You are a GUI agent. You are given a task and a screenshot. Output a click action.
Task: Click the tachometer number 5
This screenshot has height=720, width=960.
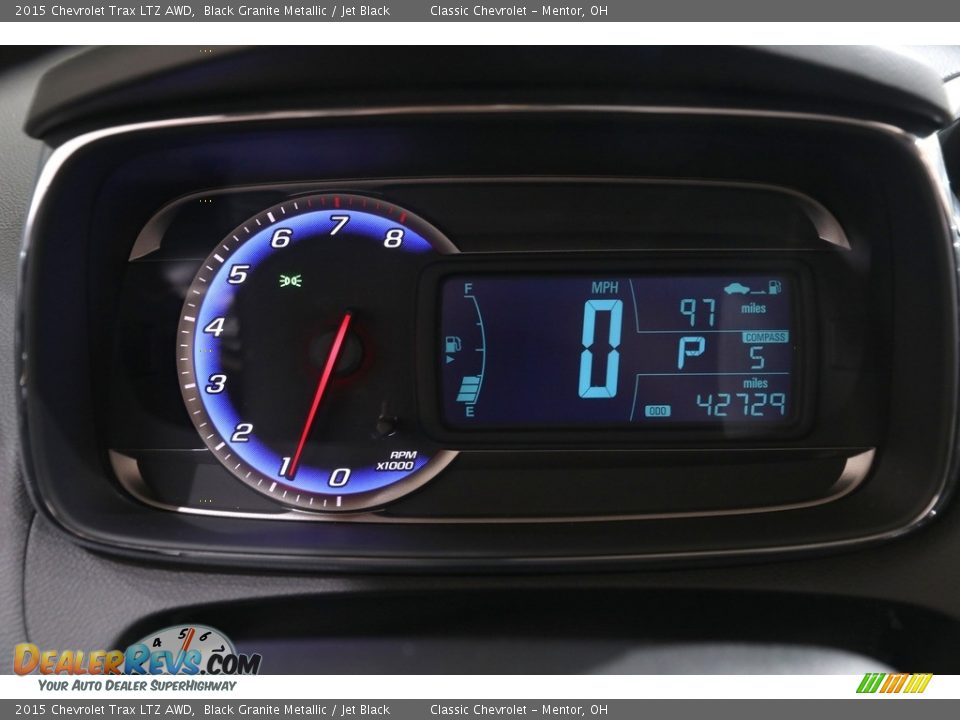click(238, 274)
